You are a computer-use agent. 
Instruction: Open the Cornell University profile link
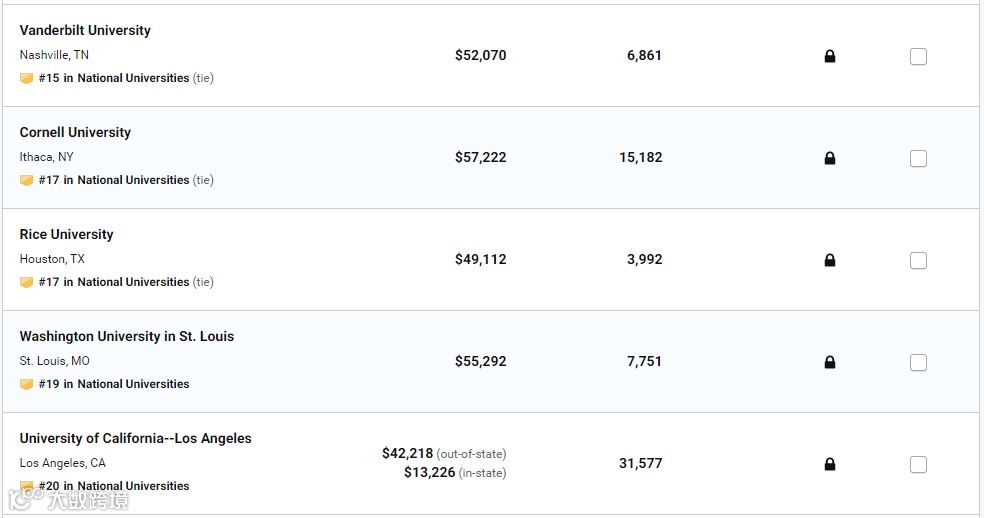75,132
